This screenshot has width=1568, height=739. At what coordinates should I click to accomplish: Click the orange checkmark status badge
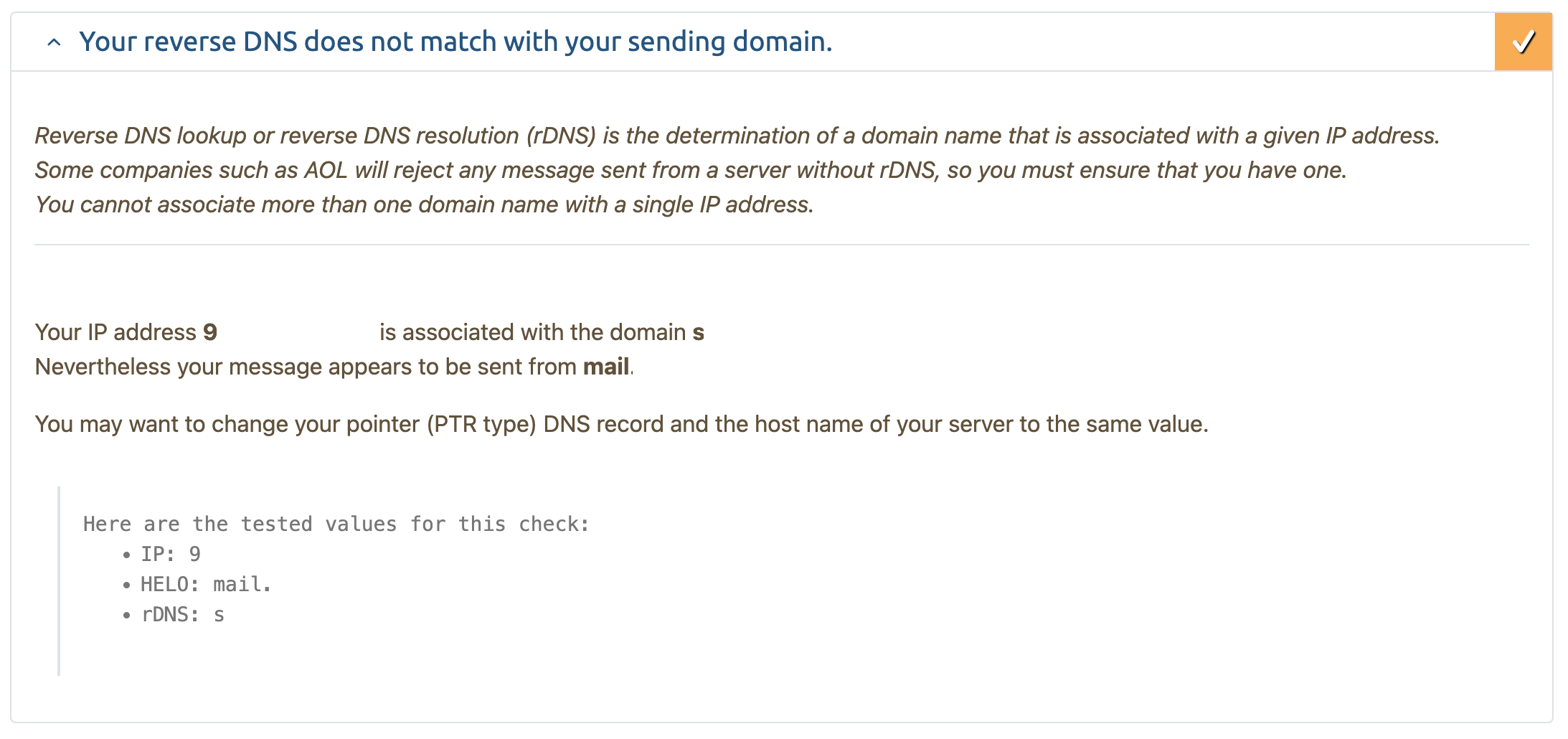pos(1523,42)
